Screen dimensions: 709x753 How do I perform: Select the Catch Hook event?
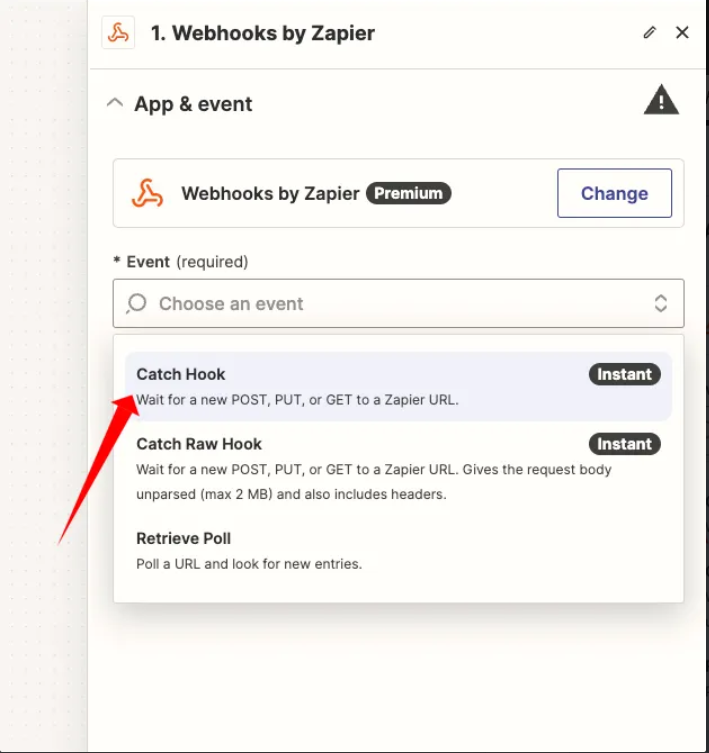point(398,387)
